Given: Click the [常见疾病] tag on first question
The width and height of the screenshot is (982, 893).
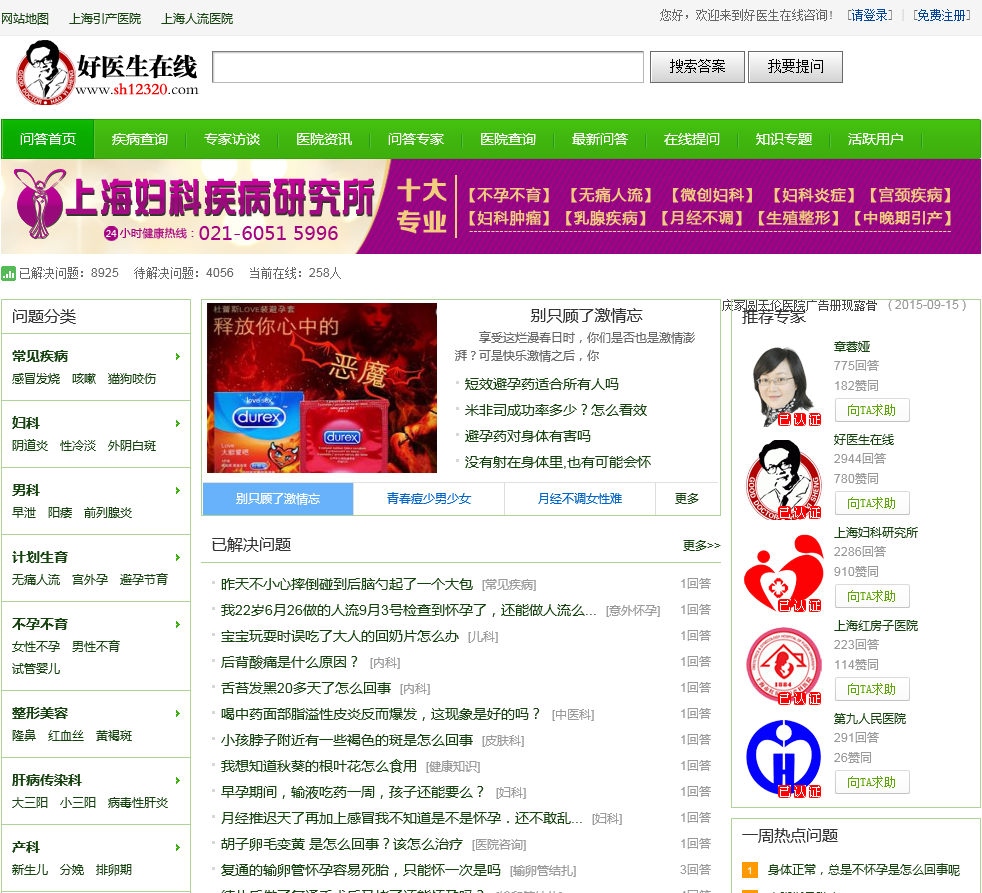Looking at the screenshot, I should click(x=509, y=585).
